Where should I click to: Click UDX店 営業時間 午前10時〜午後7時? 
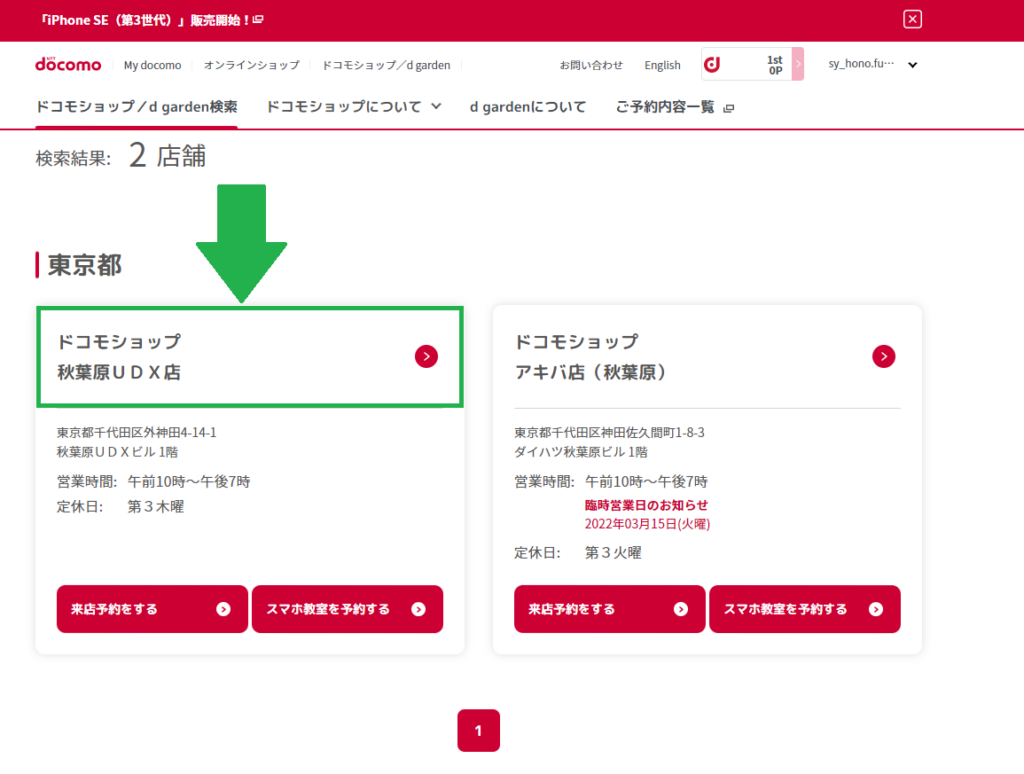click(153, 482)
